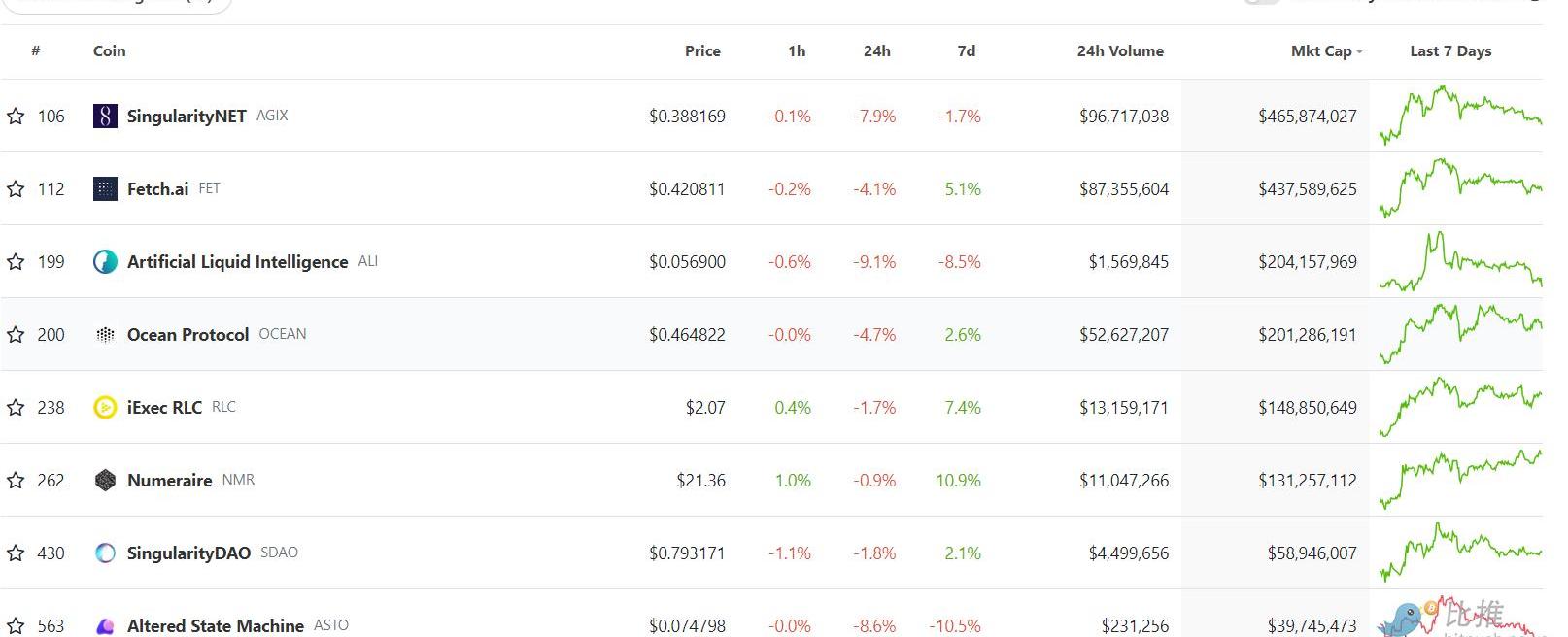This screenshot has width=1568, height=637.
Task: Click the Numeraire coin logo
Action: (105, 481)
